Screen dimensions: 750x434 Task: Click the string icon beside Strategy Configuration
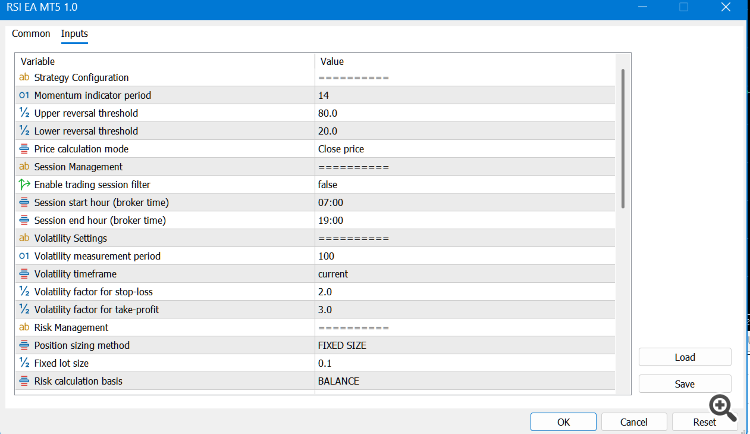tap(24, 77)
